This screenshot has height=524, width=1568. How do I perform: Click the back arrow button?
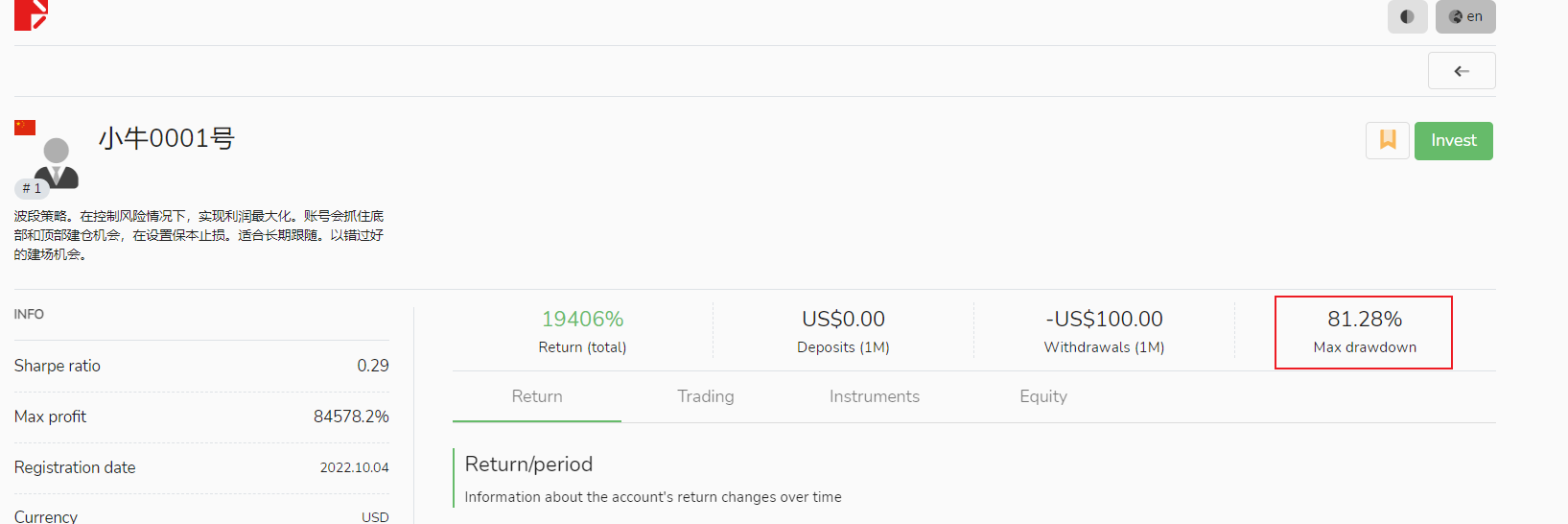point(1461,71)
